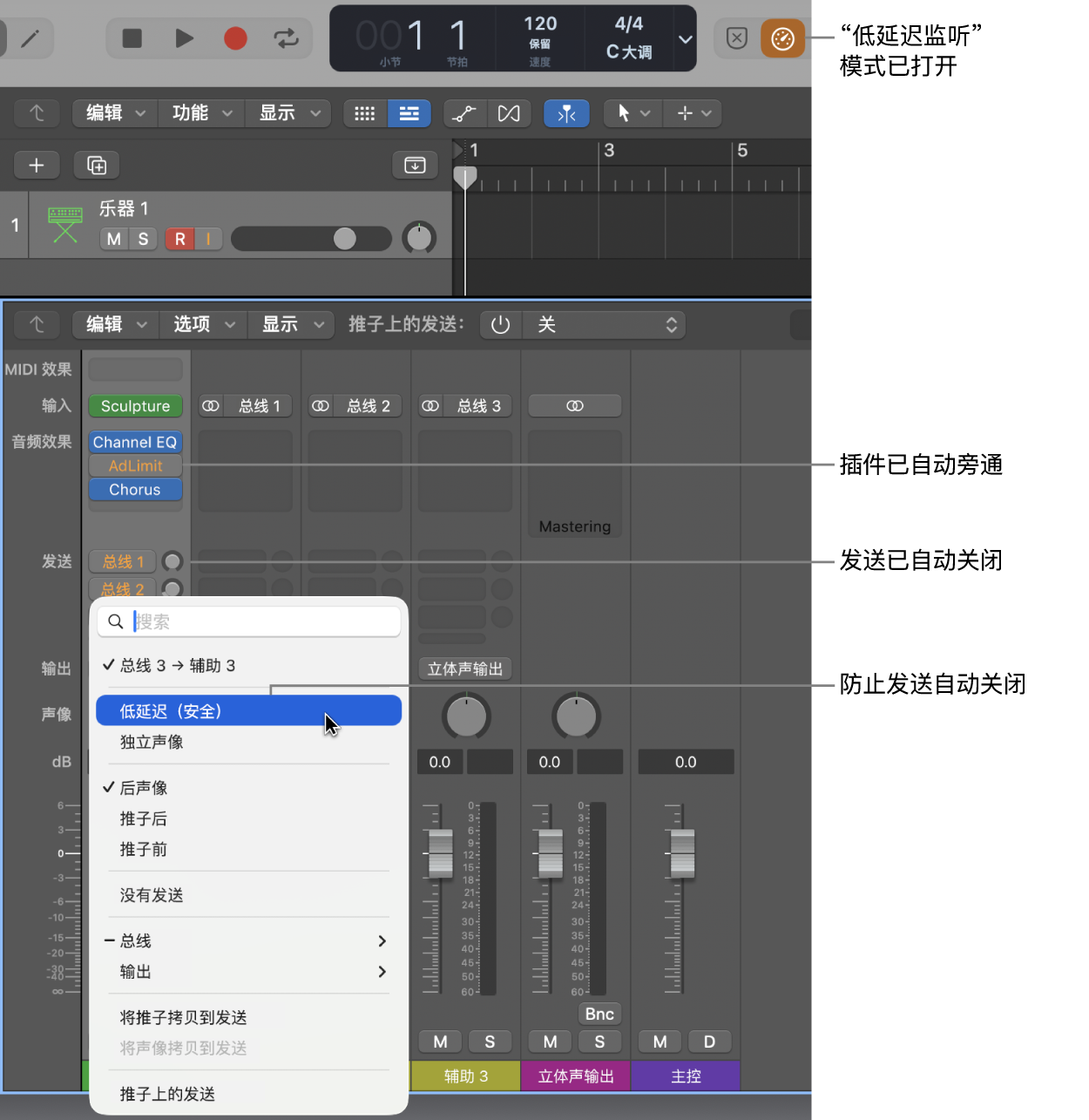1089x1120 pixels.
Task: Toggle the Low Latency Monitoring button
Action: tap(781, 39)
